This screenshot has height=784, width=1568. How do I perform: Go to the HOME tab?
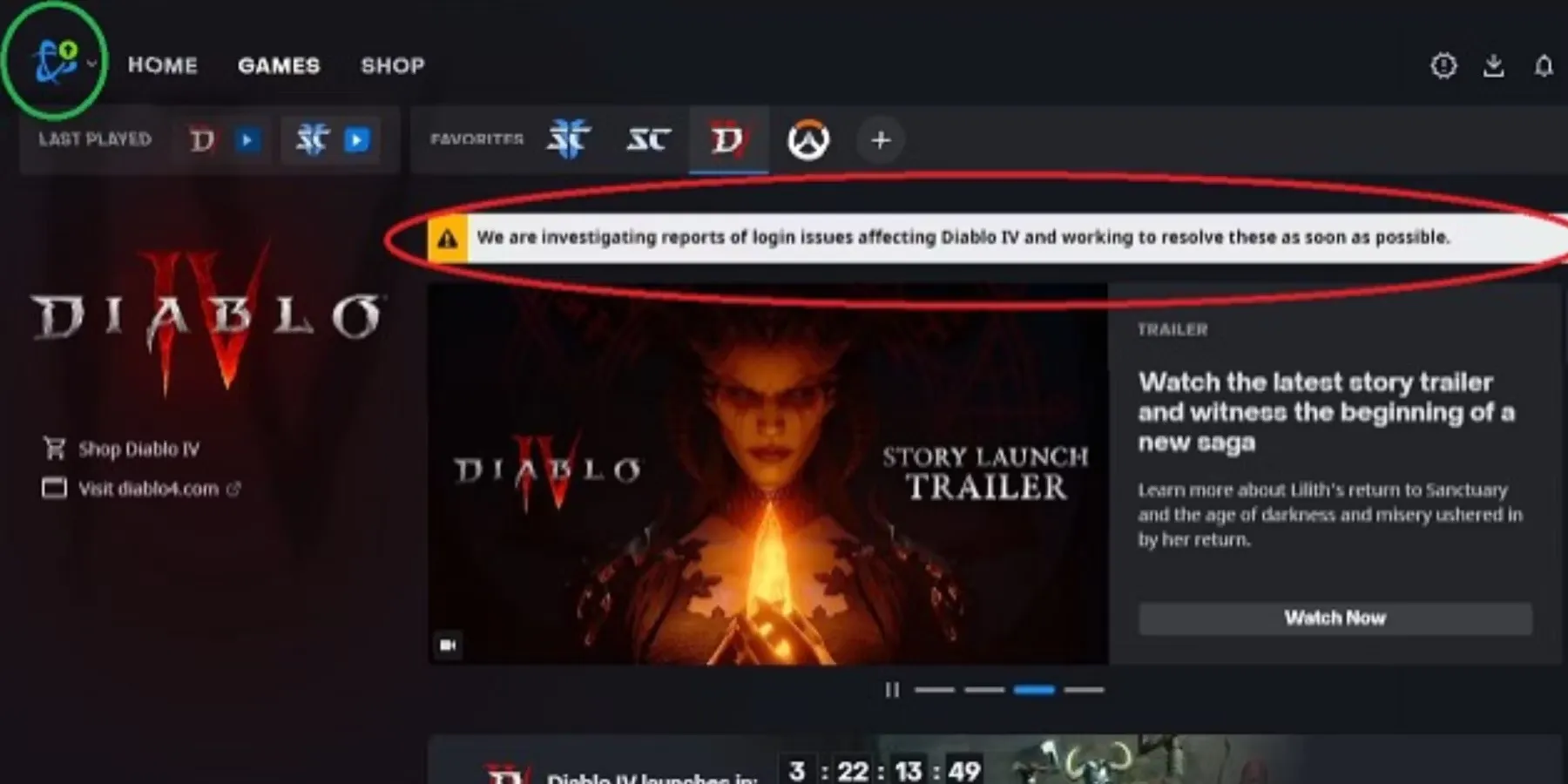(163, 65)
